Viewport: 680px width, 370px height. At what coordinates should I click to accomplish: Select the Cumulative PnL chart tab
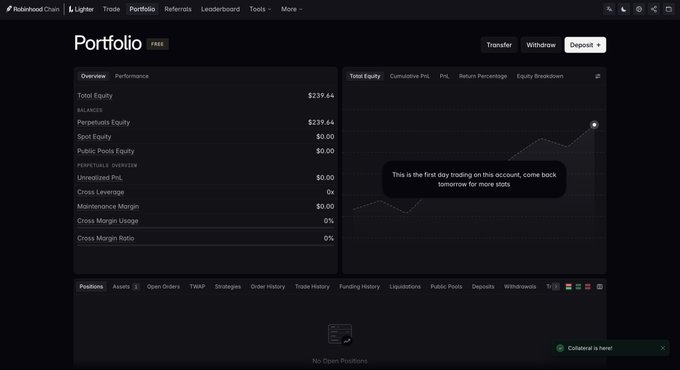(x=410, y=76)
